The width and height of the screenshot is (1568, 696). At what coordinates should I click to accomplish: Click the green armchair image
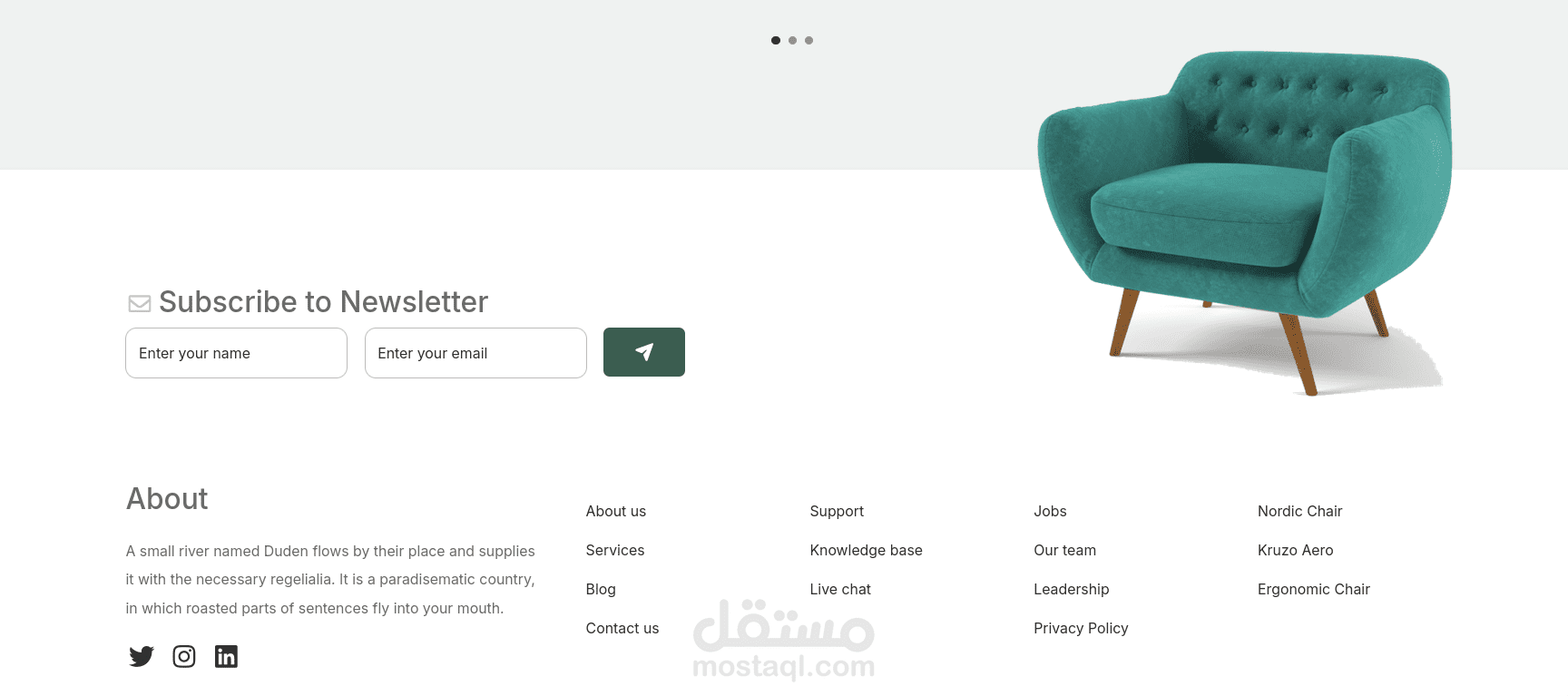click(x=1245, y=222)
